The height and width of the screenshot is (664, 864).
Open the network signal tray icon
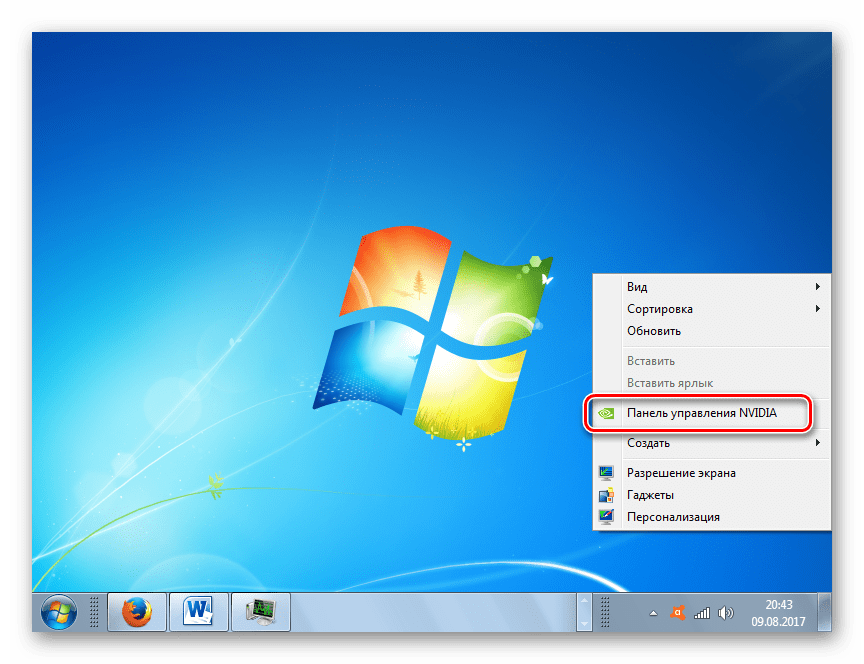tap(701, 613)
